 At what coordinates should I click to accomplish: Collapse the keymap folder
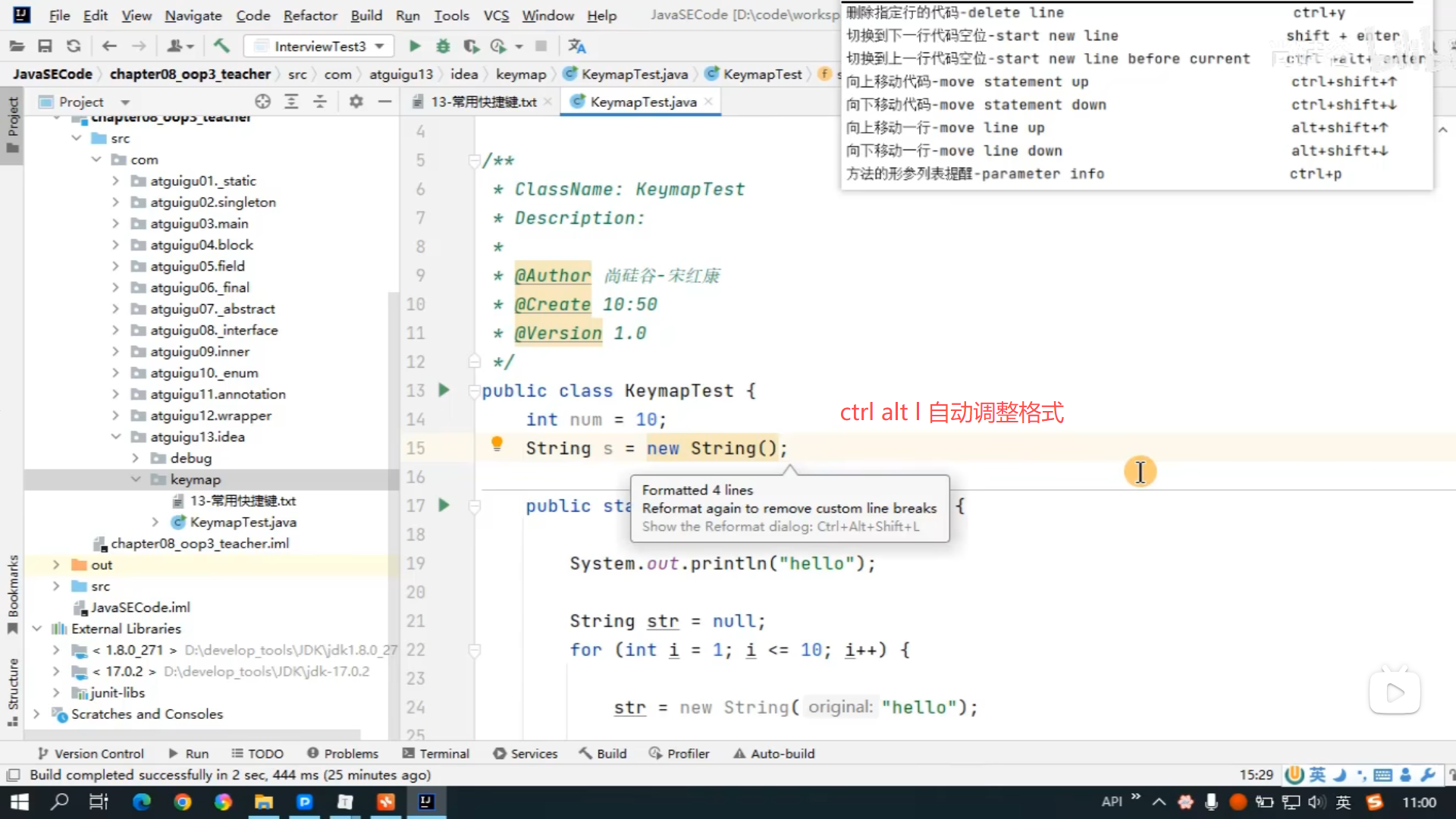[x=136, y=479]
